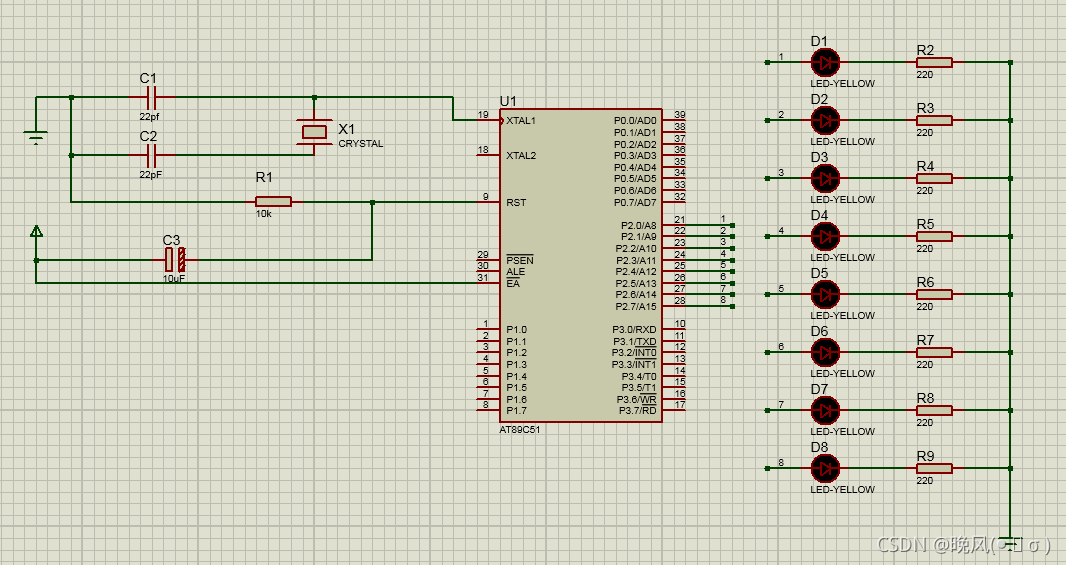The height and width of the screenshot is (565, 1066).
Task: Select the X1 crystal component
Action: tap(314, 131)
